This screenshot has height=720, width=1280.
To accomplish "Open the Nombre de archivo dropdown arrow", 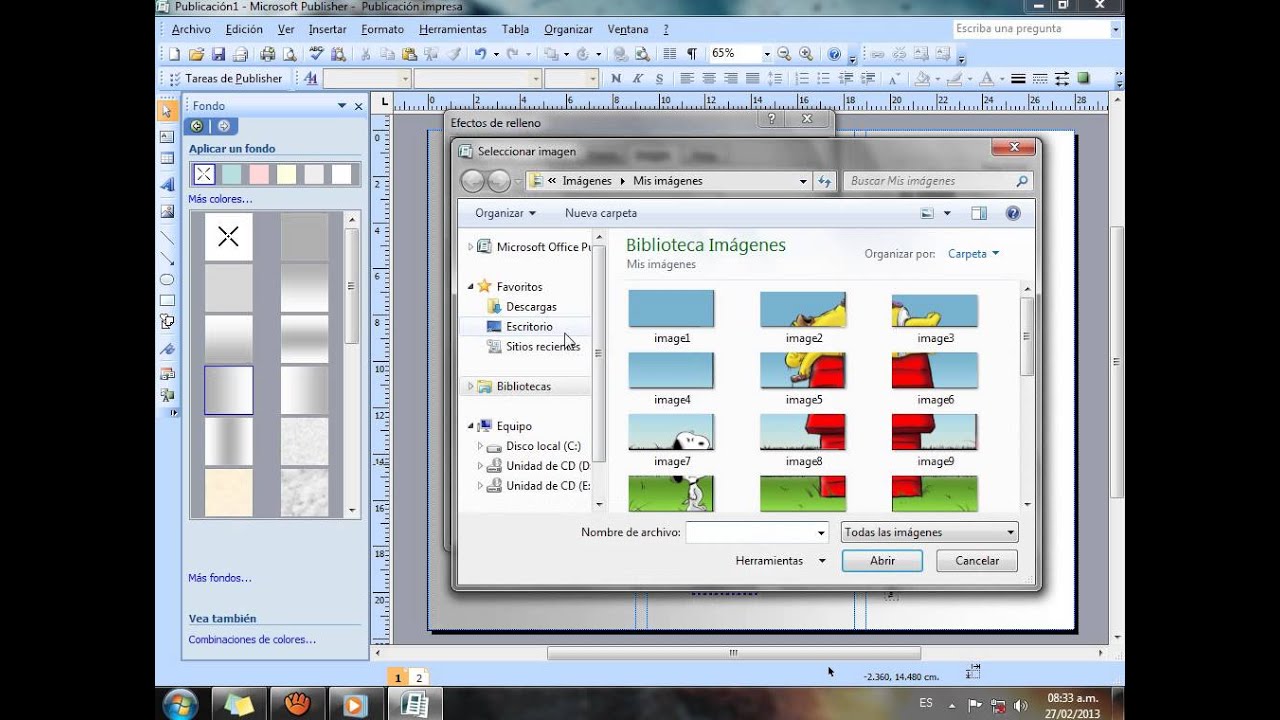I will coord(821,533).
